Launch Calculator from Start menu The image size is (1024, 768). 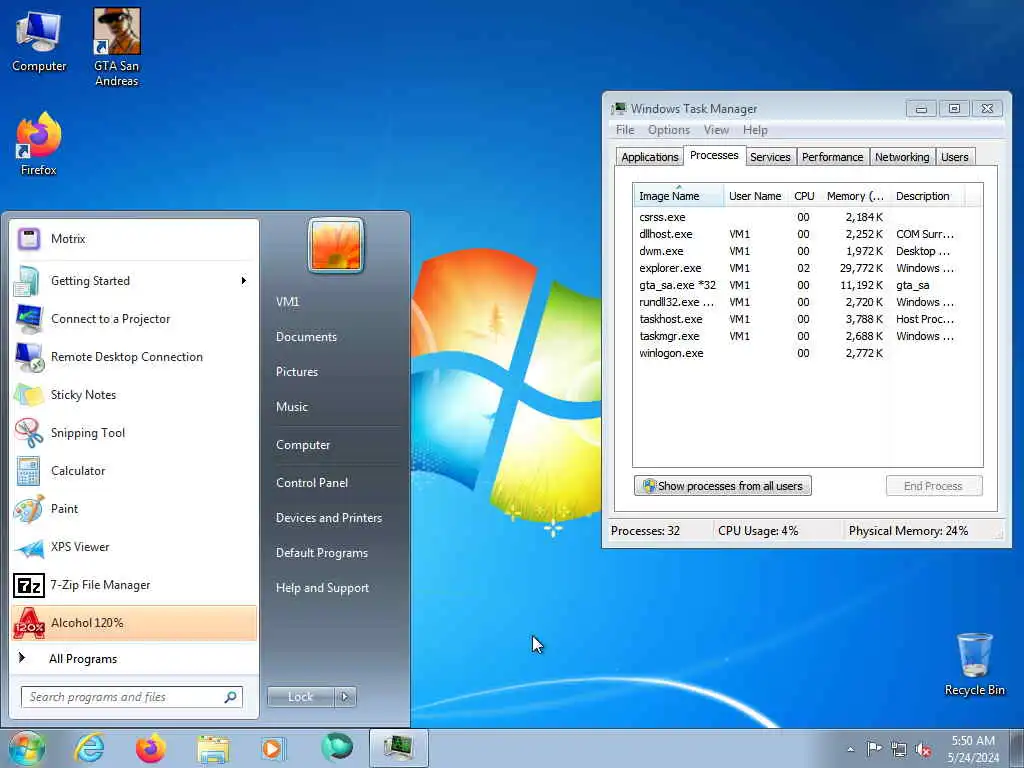[134, 471]
